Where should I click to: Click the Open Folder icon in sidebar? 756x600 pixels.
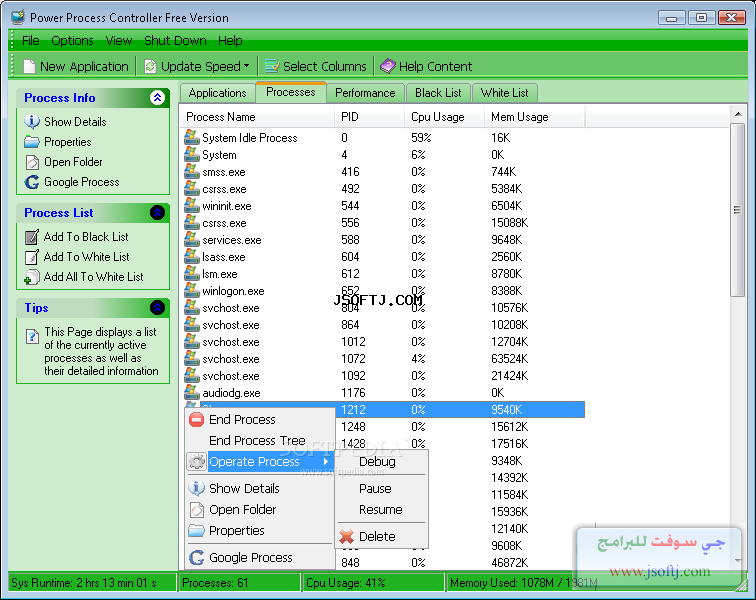pos(32,162)
